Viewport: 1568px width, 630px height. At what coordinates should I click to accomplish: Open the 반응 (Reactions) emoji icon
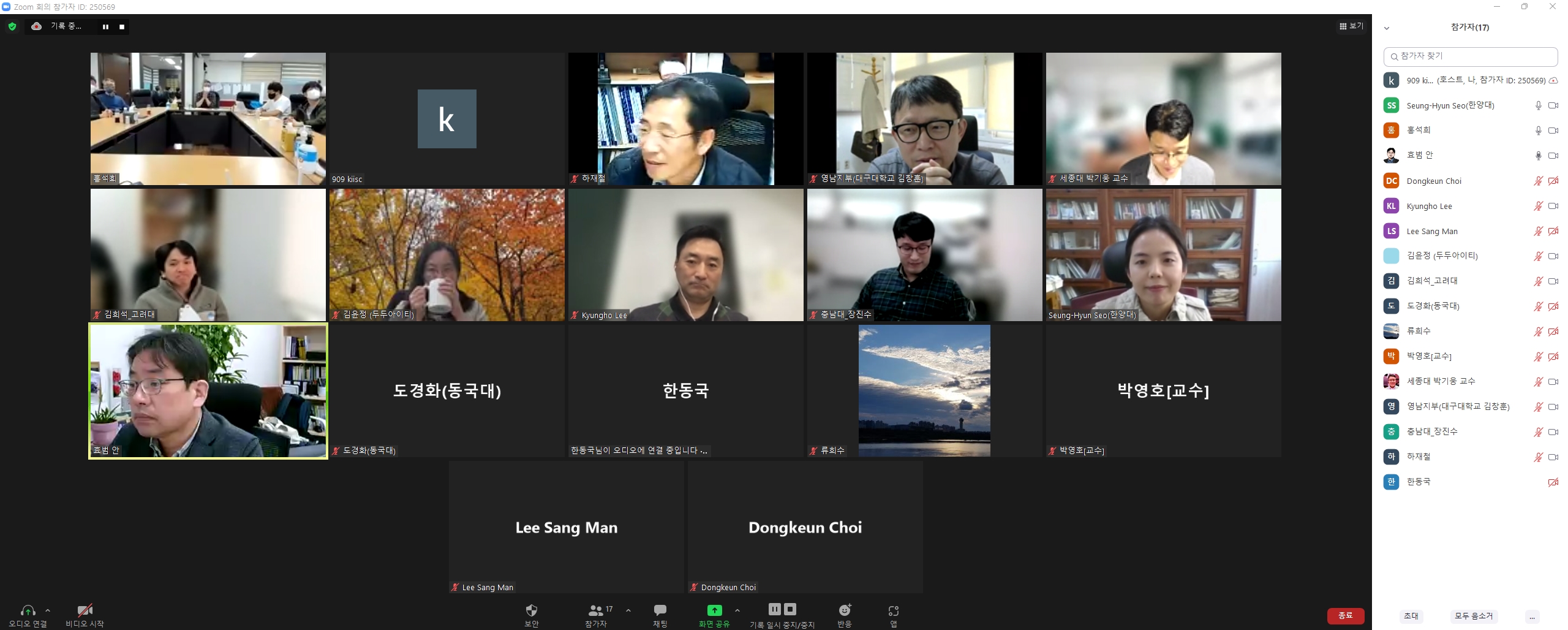coord(845,610)
